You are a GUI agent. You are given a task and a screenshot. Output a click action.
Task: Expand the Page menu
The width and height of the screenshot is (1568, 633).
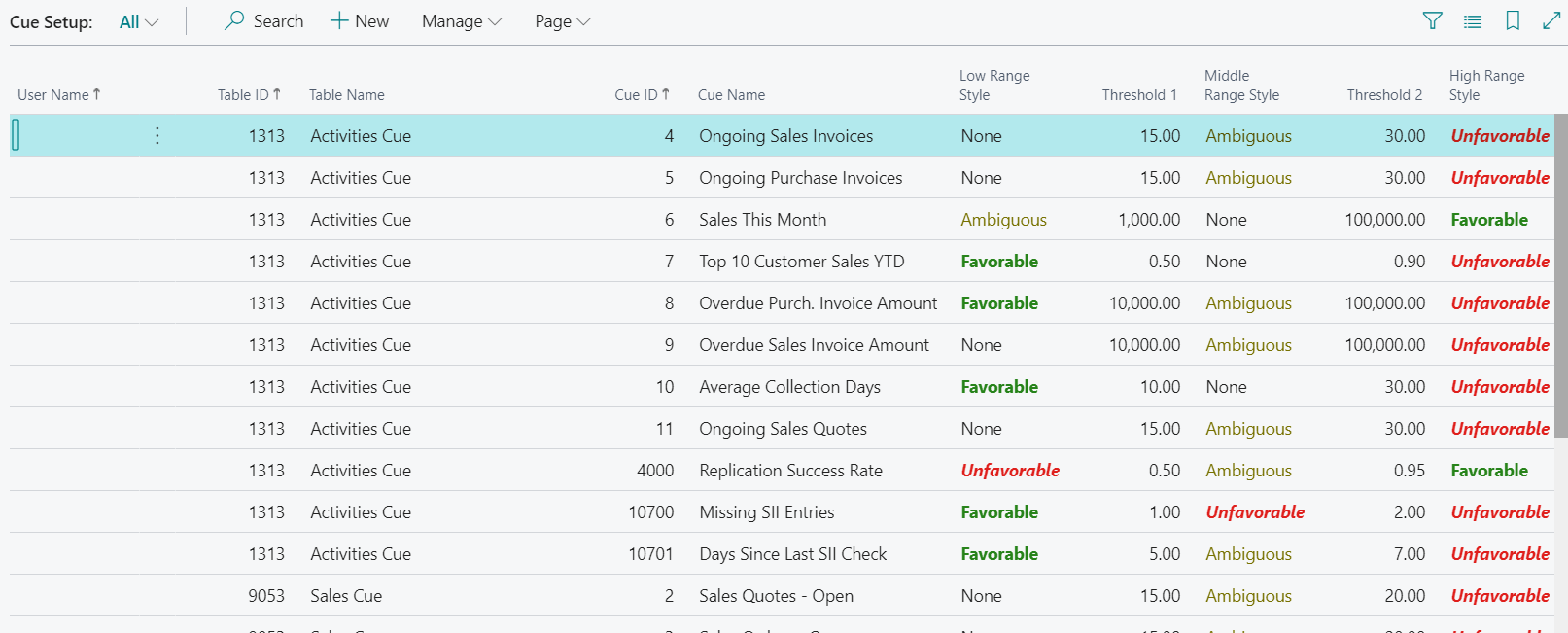(562, 21)
